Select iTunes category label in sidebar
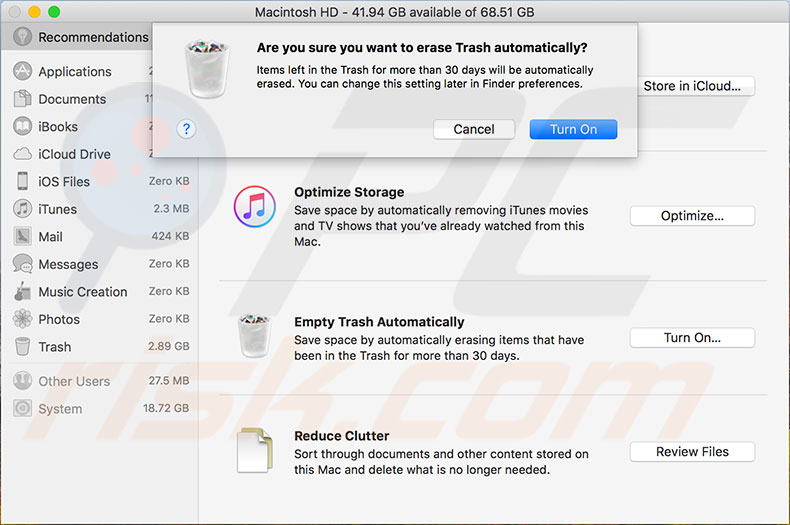 coord(57,209)
